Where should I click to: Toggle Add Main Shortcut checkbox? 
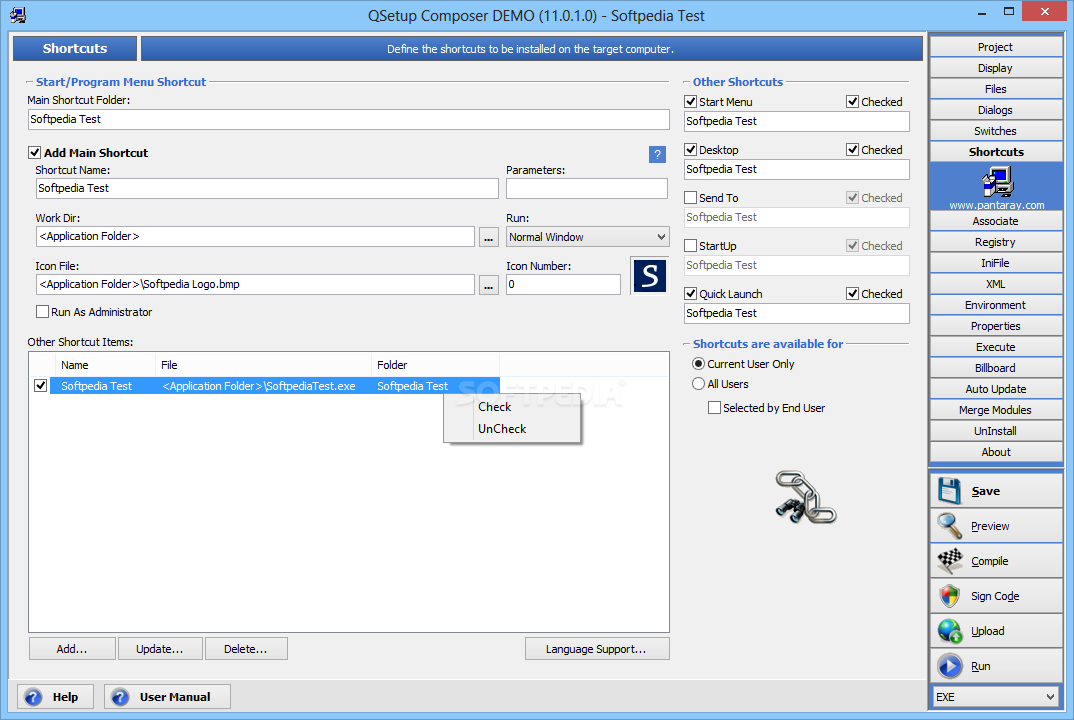[34, 153]
